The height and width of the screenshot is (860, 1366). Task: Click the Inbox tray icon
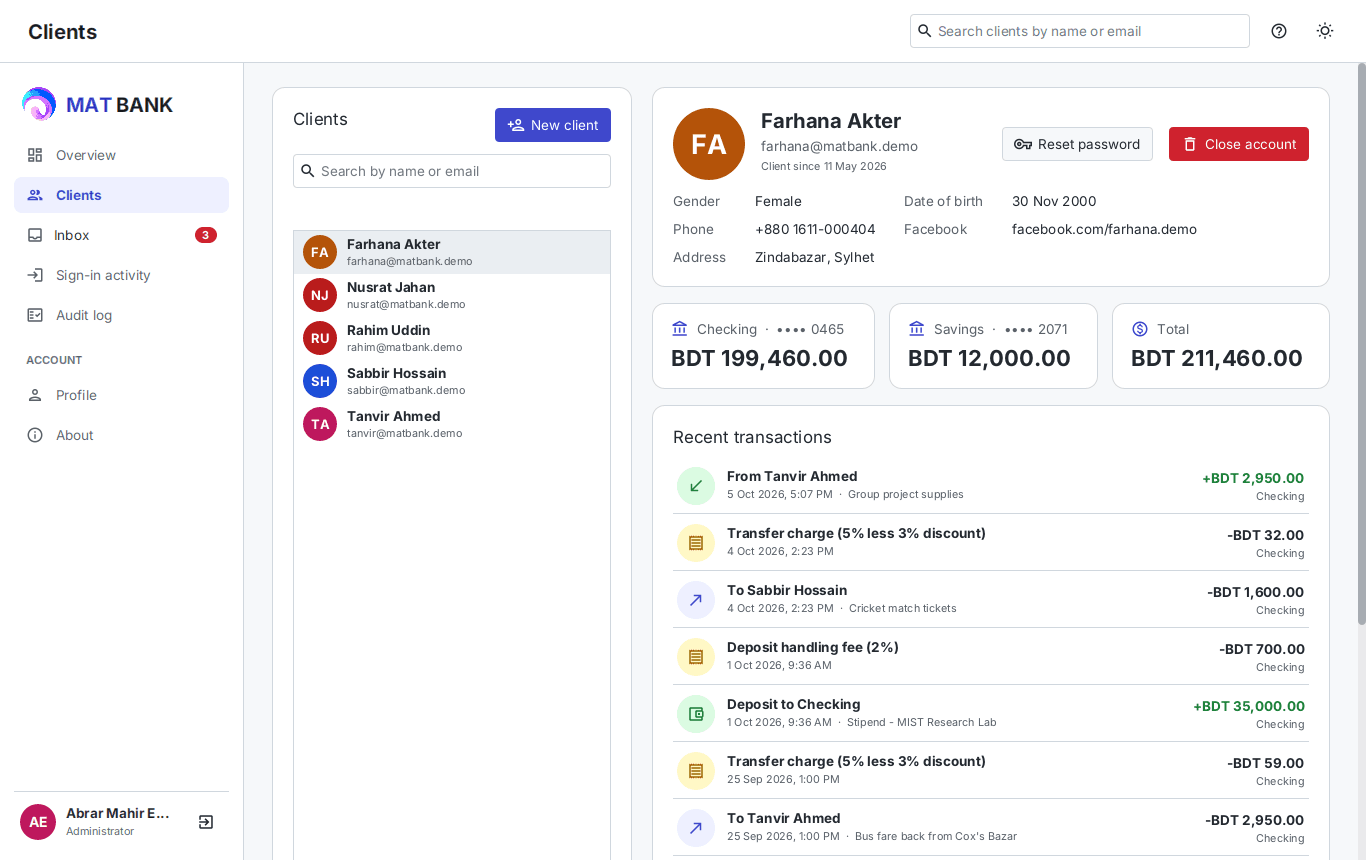point(35,235)
